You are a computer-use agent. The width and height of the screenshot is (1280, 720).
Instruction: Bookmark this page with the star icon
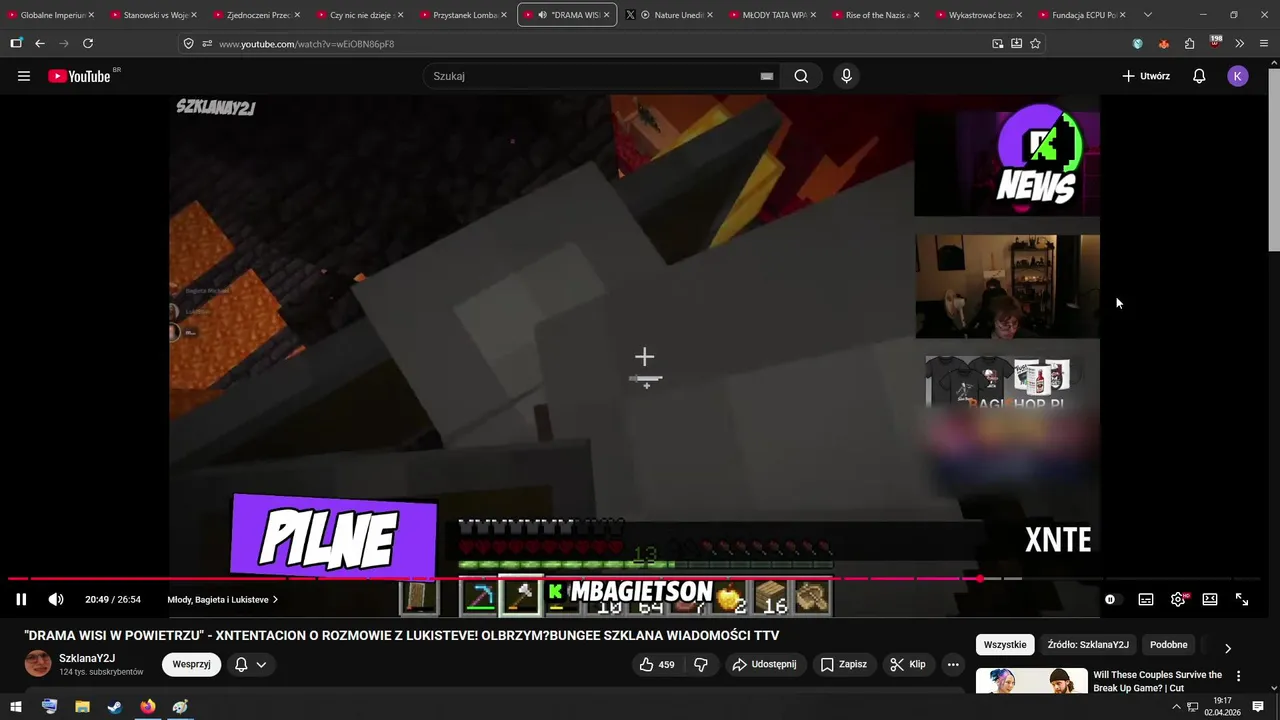coord(1035,44)
